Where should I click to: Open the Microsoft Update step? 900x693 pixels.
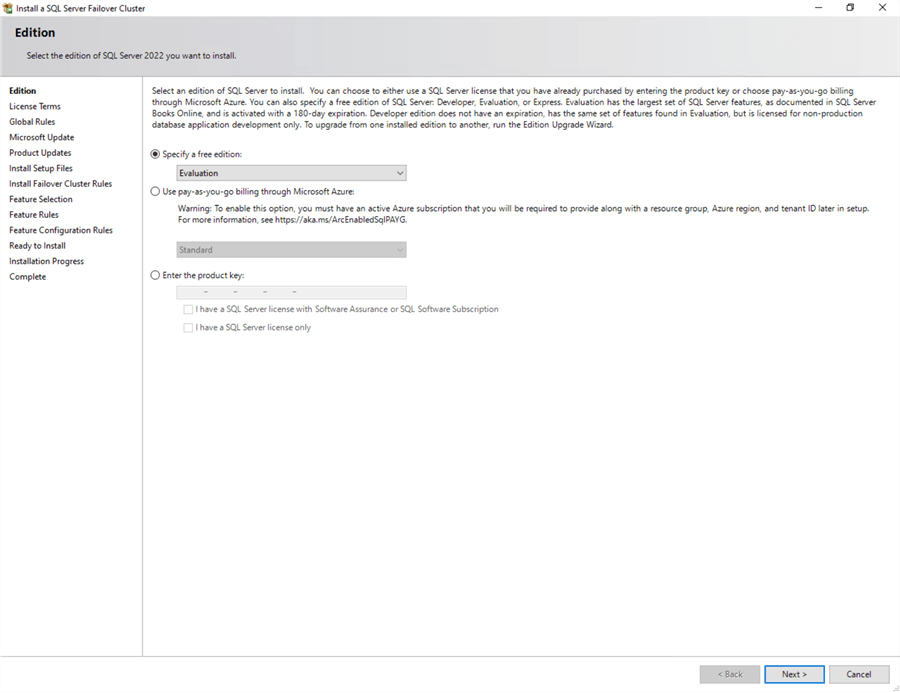[x=41, y=137]
